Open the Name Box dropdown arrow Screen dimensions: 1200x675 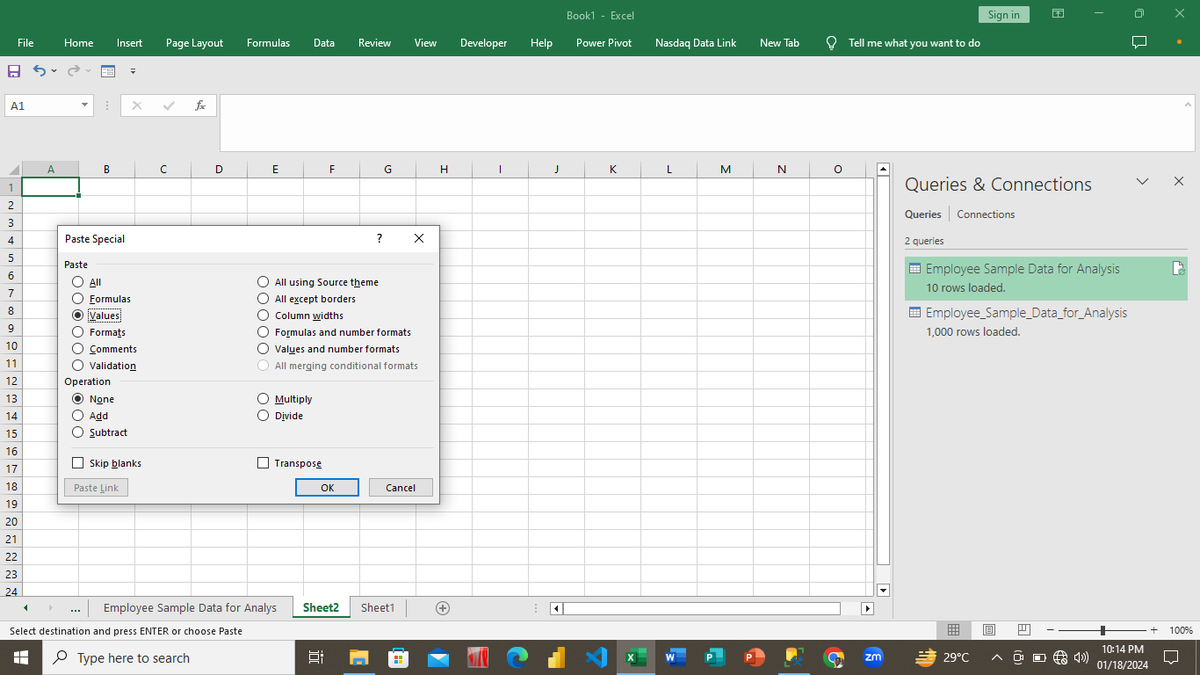point(86,105)
